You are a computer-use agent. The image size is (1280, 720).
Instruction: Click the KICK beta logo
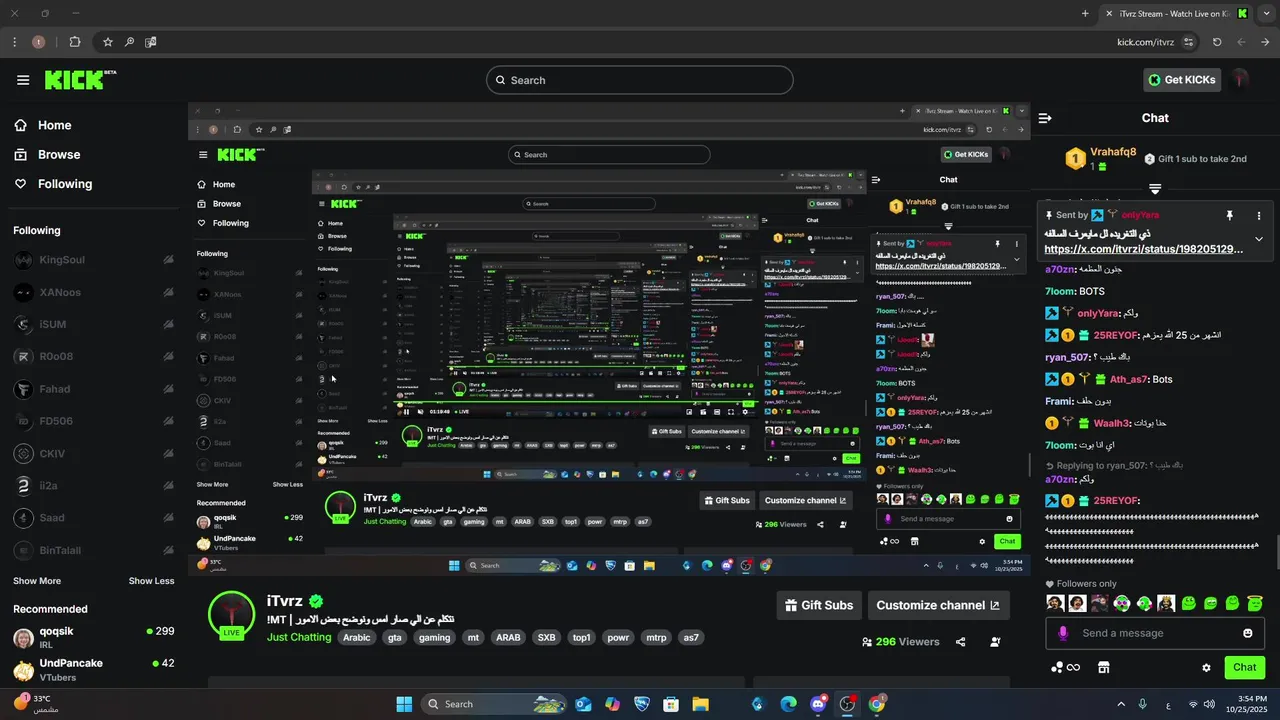(80, 80)
